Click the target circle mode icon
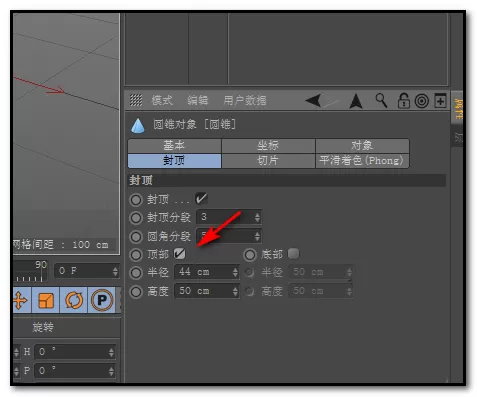The width and height of the screenshot is (477, 397). tap(421, 101)
